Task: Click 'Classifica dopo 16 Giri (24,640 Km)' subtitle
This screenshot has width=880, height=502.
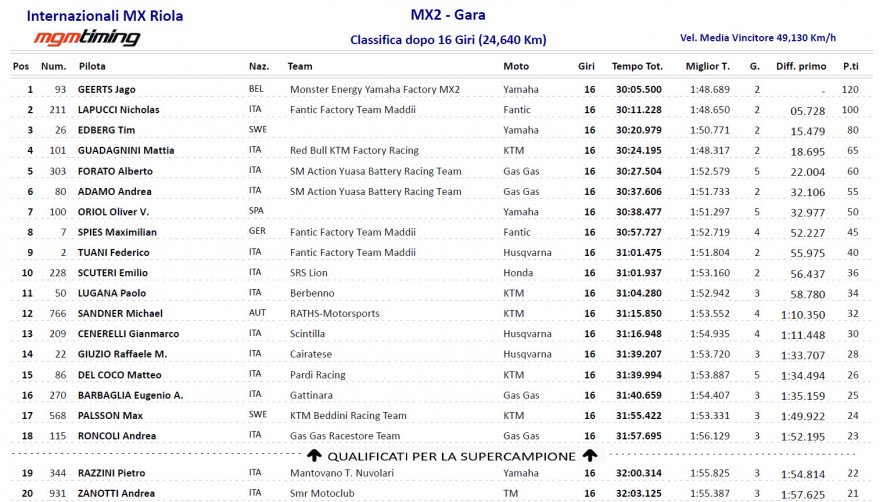Action: 448,40
